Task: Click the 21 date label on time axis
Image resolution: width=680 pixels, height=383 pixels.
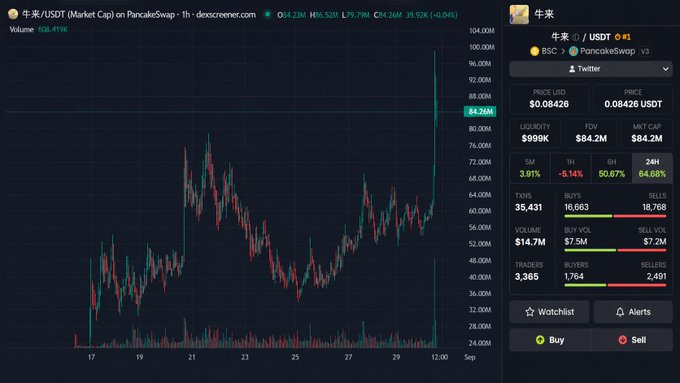Action: pos(192,357)
